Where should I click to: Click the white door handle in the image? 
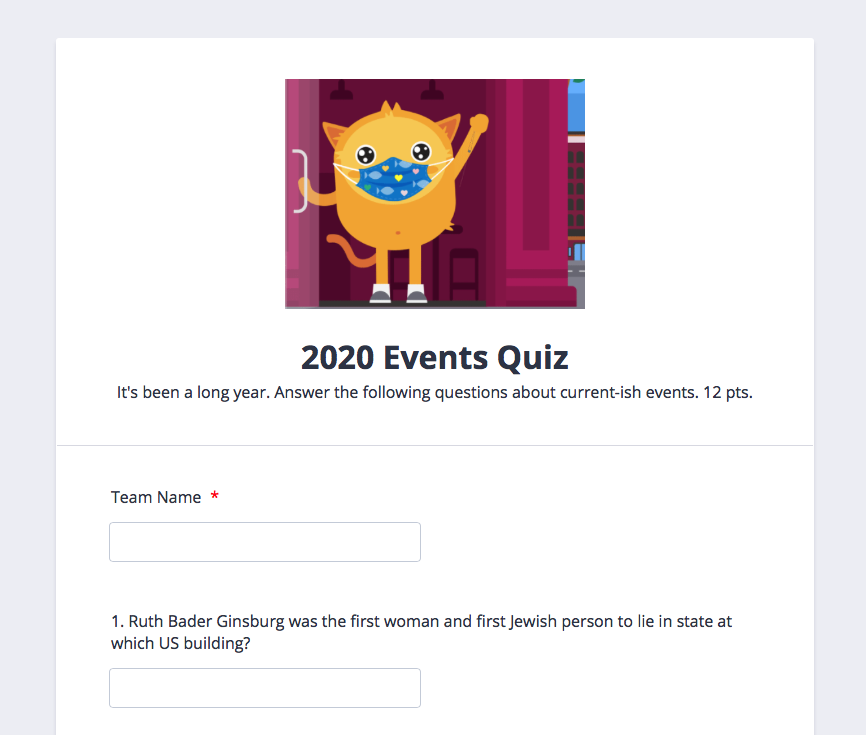pos(298,181)
